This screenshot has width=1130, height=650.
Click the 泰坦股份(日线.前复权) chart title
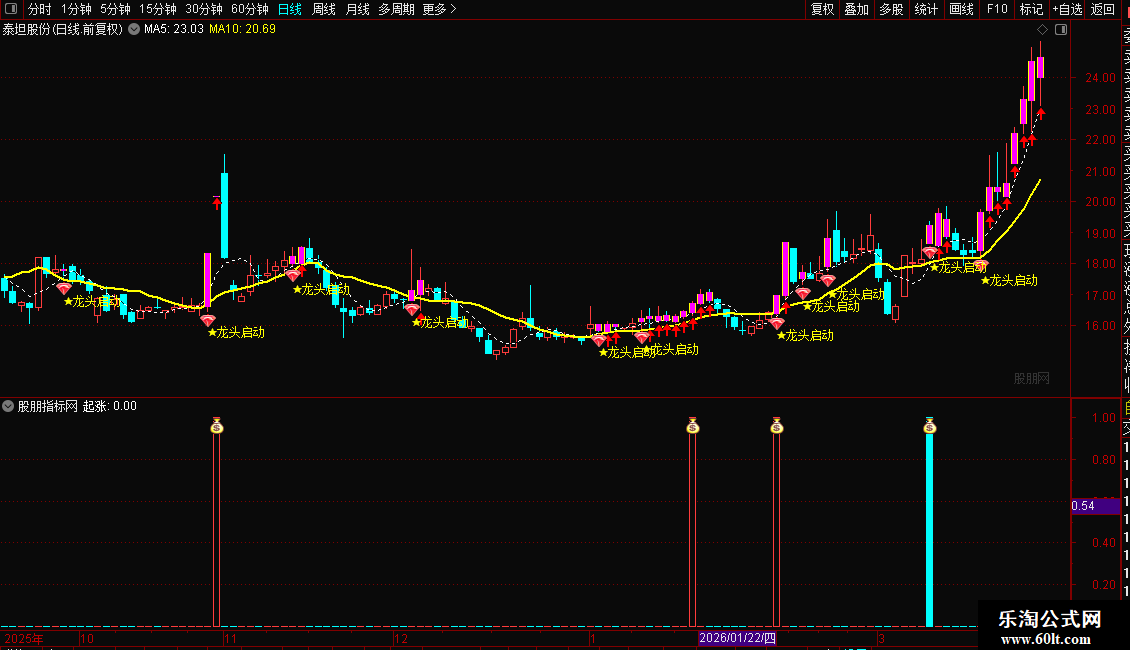pyautogui.click(x=63, y=30)
